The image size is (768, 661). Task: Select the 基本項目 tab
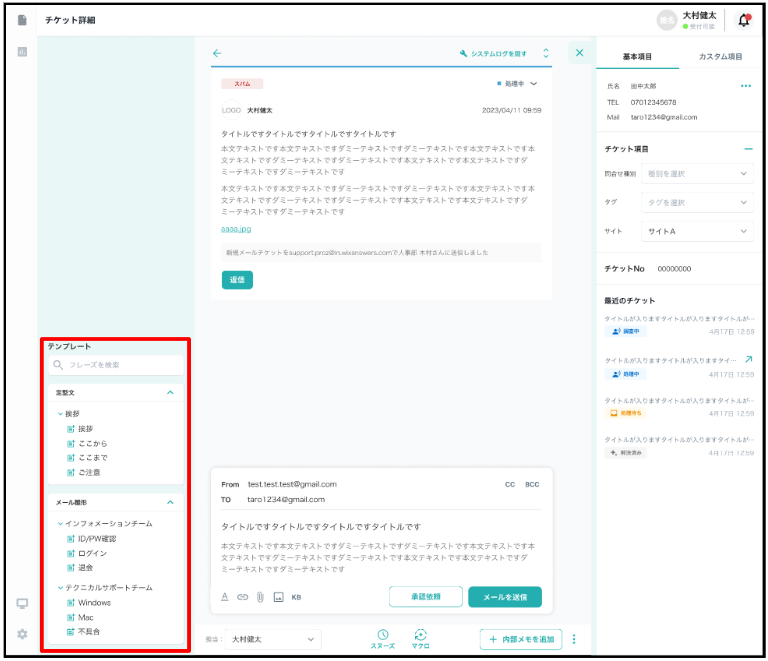(x=637, y=56)
